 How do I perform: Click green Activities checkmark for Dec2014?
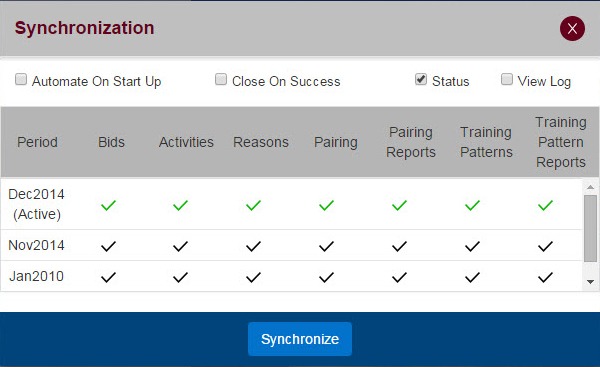[x=180, y=205]
